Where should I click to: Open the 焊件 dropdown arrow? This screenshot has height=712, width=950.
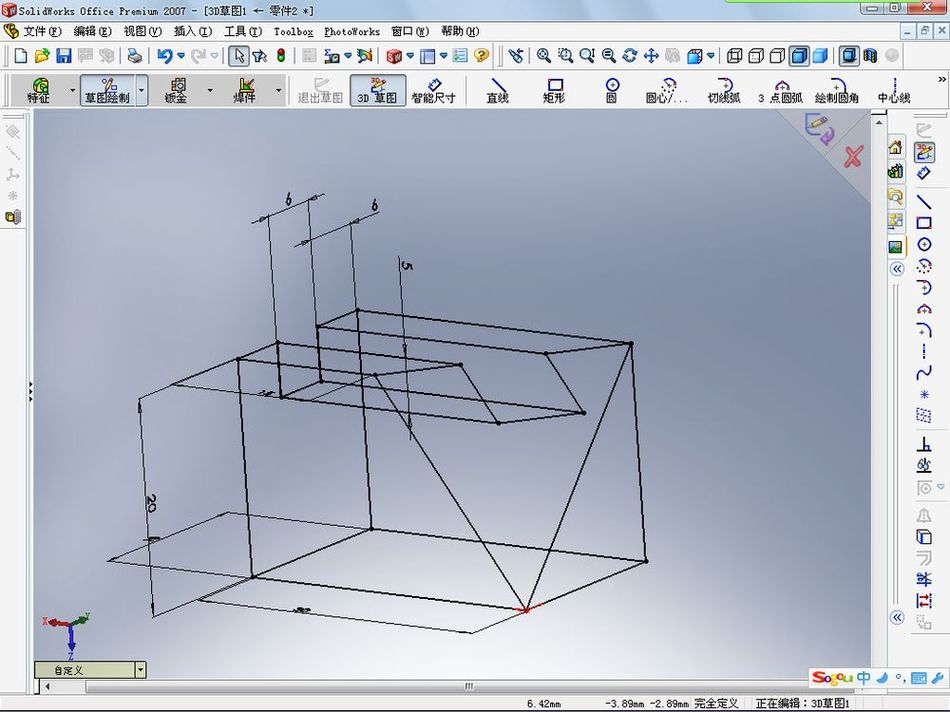click(x=278, y=90)
